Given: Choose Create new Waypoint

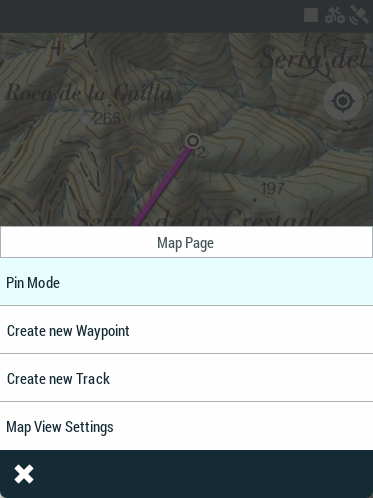Looking at the screenshot, I should pos(186,330).
